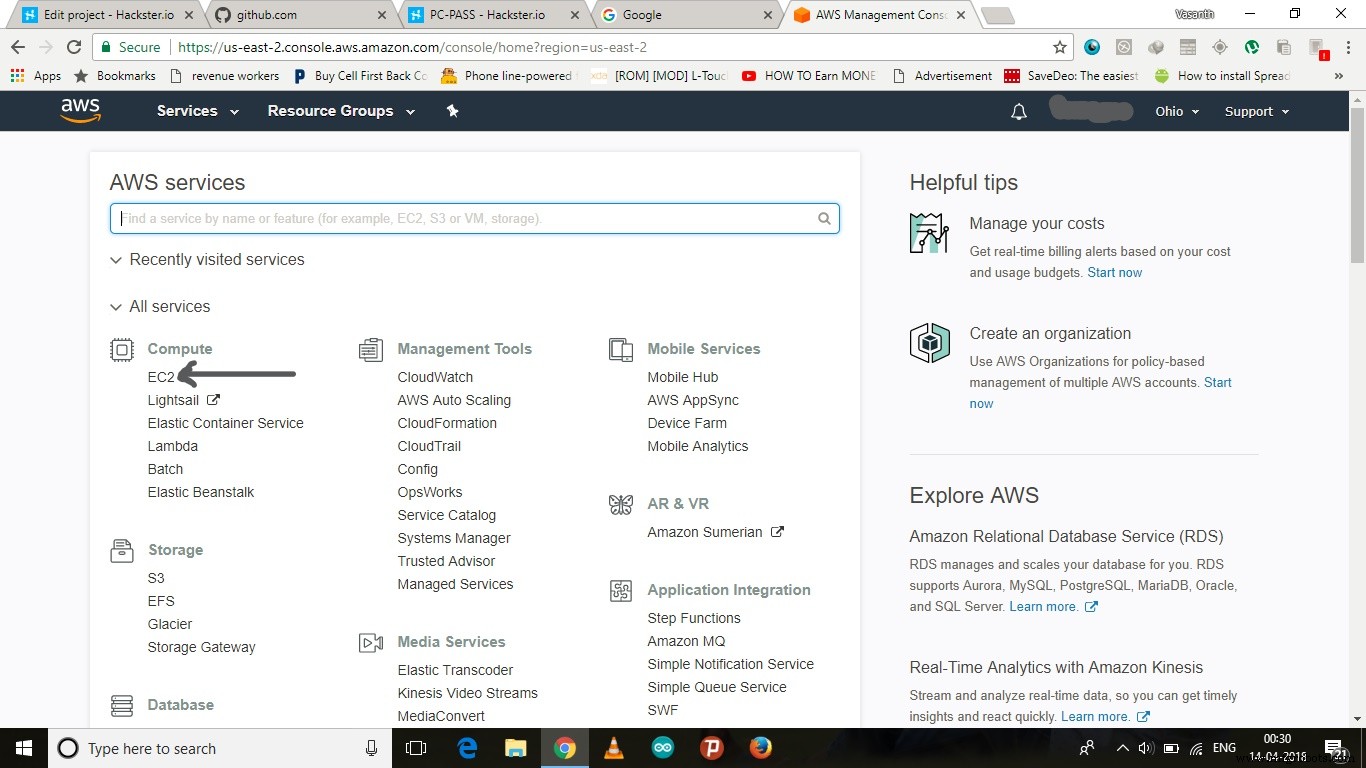
Task: Open the EC2 service link
Action: pos(161,377)
